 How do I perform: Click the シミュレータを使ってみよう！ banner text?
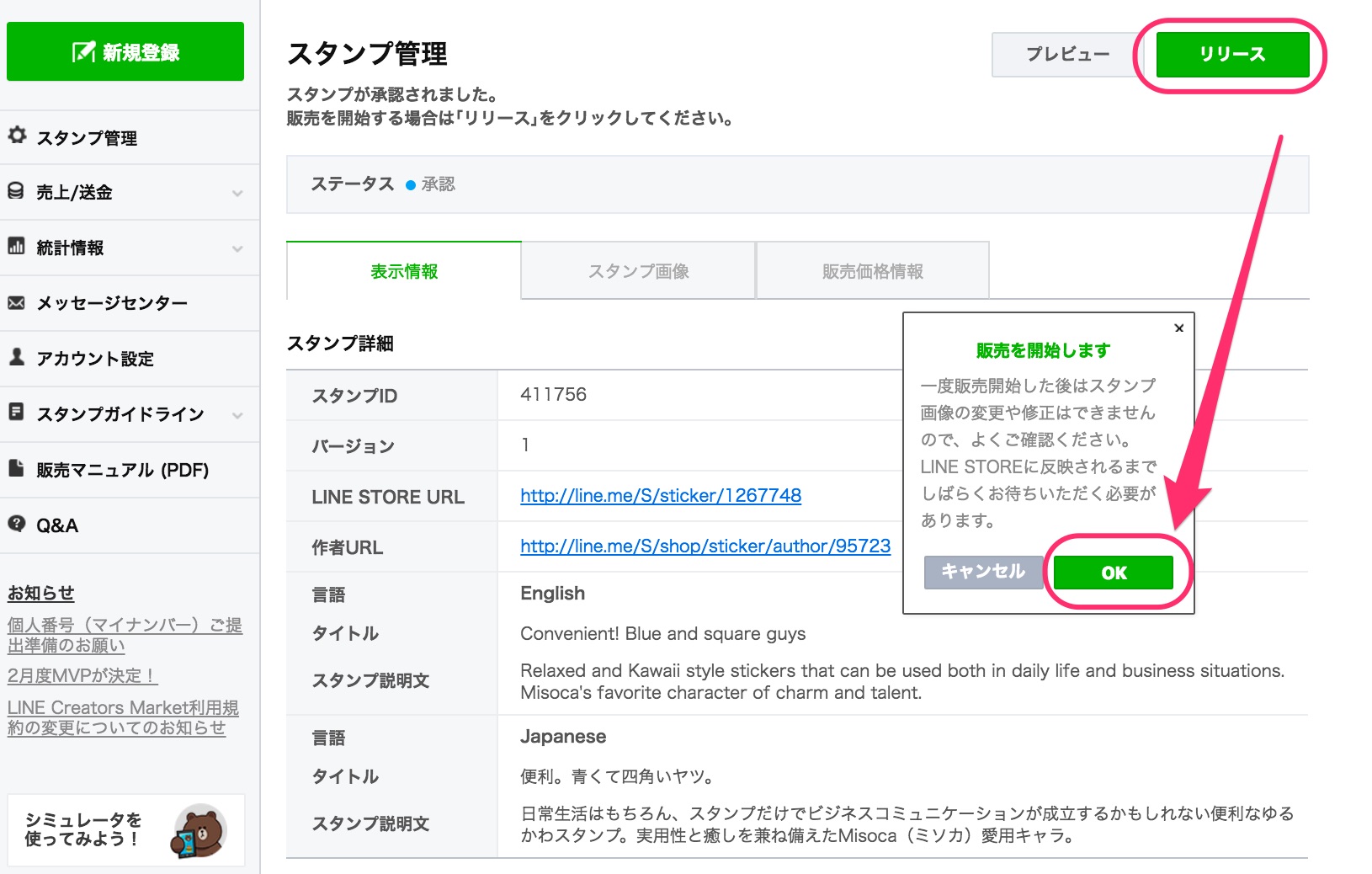pos(82,829)
